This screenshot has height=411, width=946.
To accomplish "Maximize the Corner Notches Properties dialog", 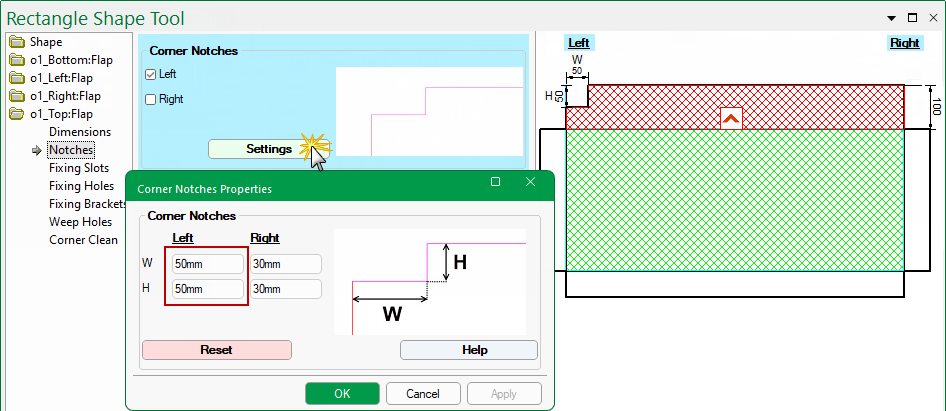I will coord(495,182).
